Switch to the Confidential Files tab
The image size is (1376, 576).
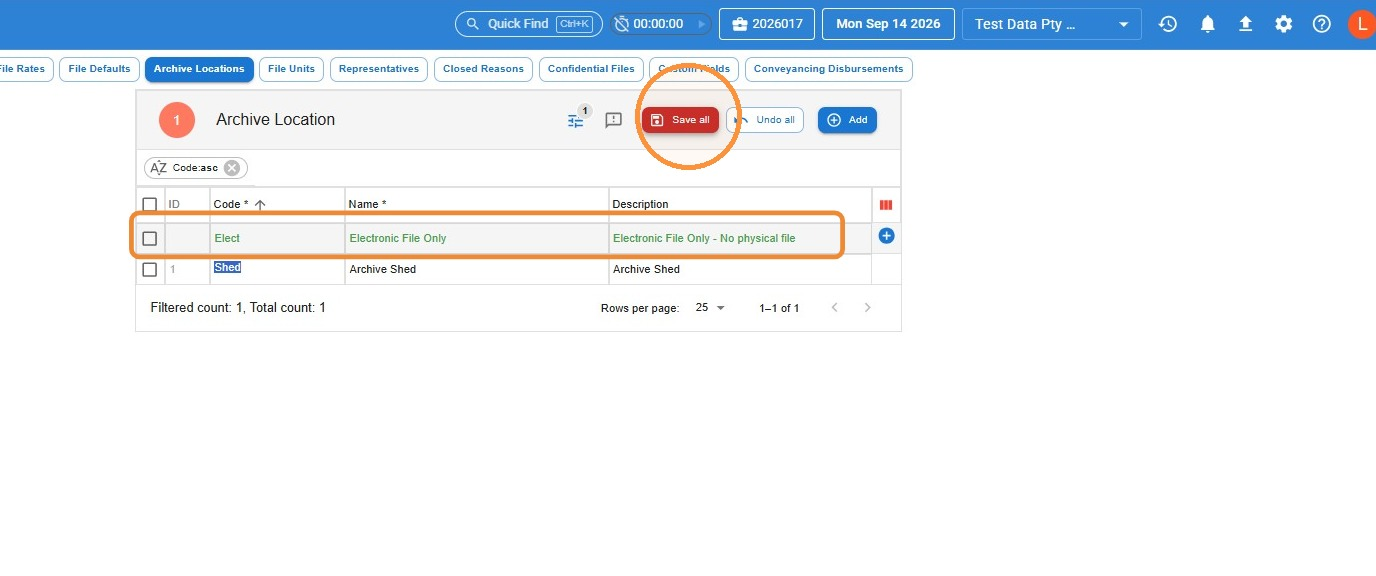tap(591, 69)
